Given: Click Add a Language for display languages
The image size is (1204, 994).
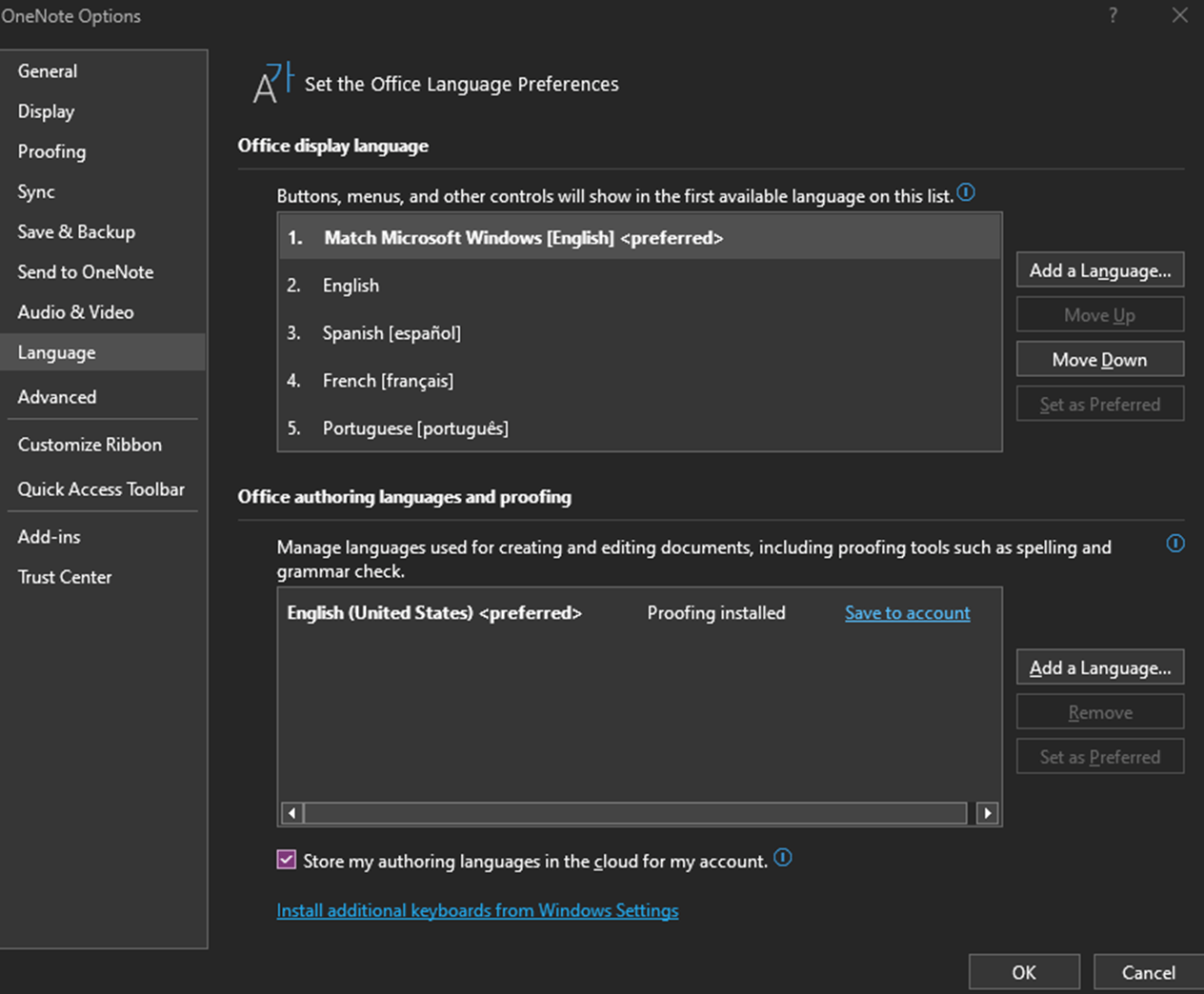Looking at the screenshot, I should [1099, 269].
